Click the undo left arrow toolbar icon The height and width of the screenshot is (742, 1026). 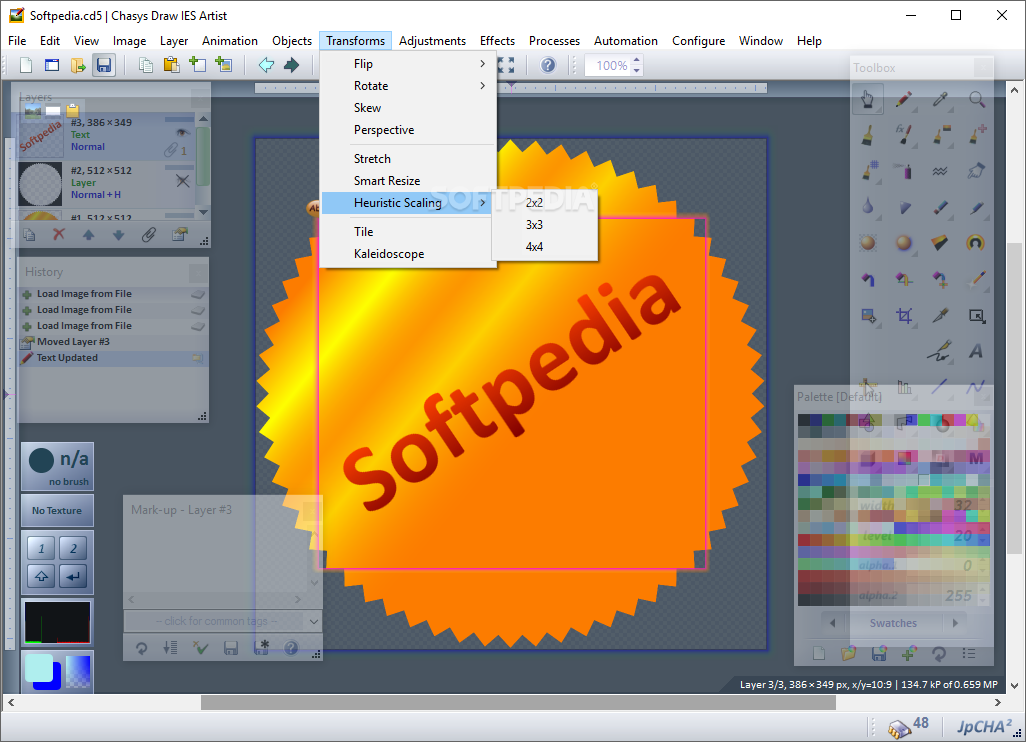(266, 65)
